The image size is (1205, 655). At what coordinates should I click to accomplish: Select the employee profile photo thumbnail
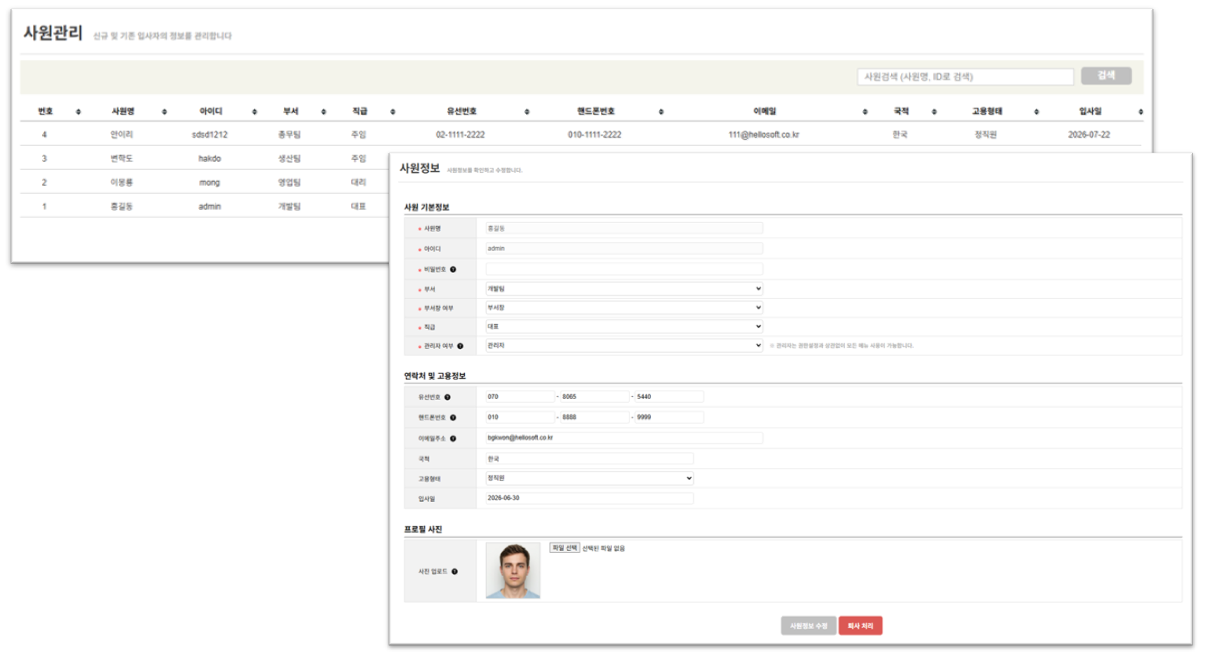pyautogui.click(x=513, y=571)
